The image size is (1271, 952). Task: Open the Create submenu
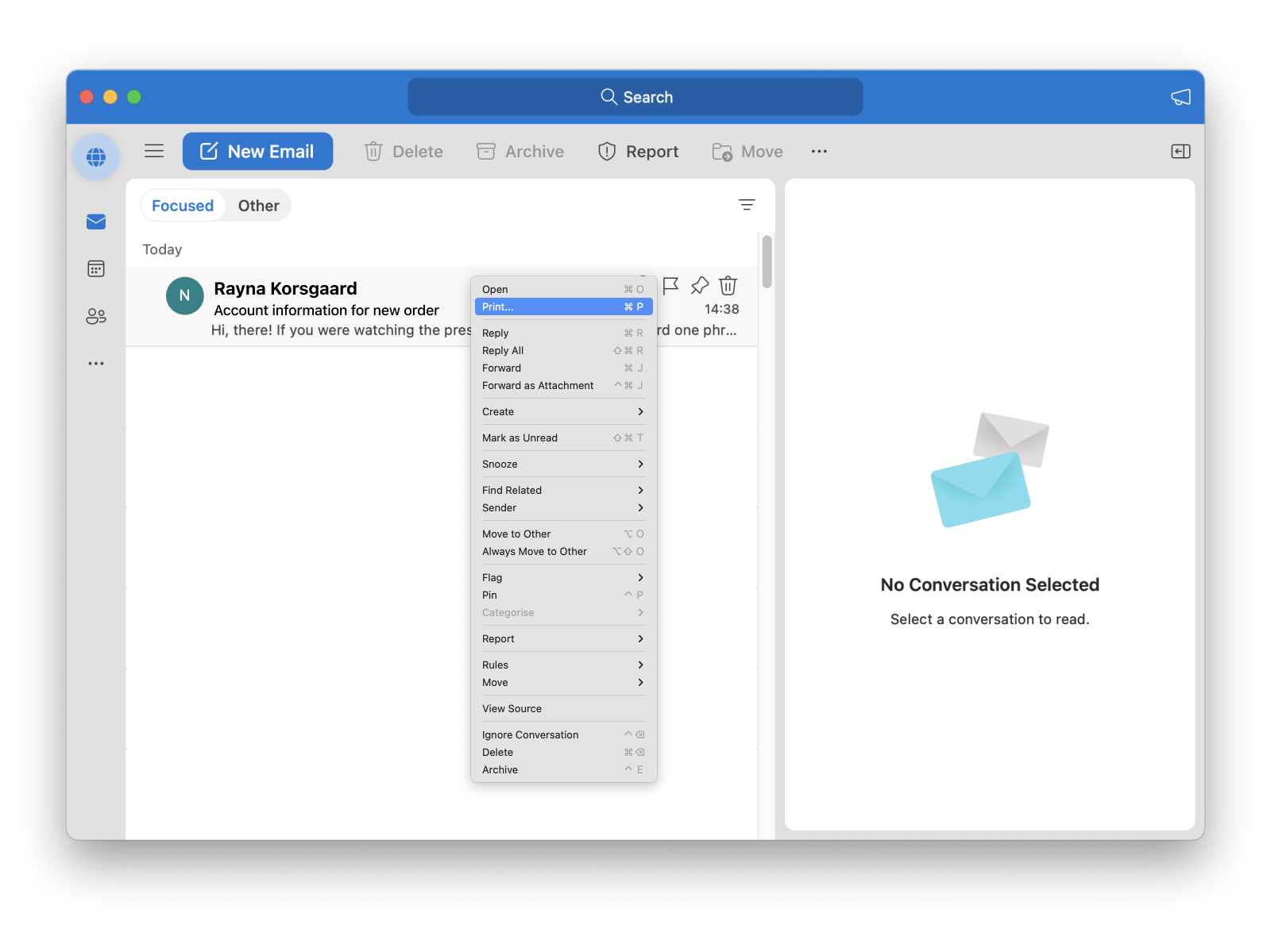(563, 411)
